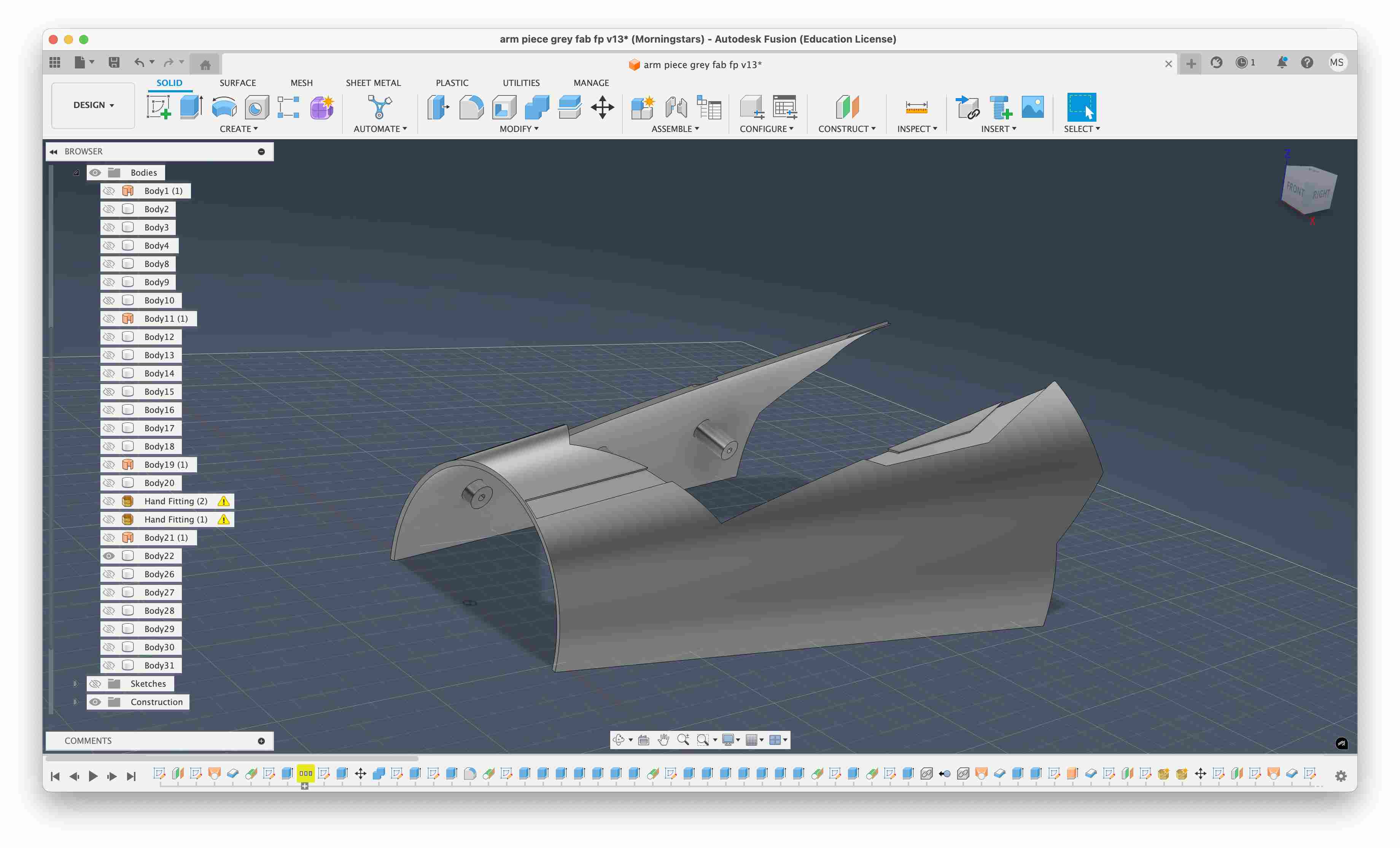Toggle visibility of the Construction folder
1400x848 pixels.
(95, 702)
